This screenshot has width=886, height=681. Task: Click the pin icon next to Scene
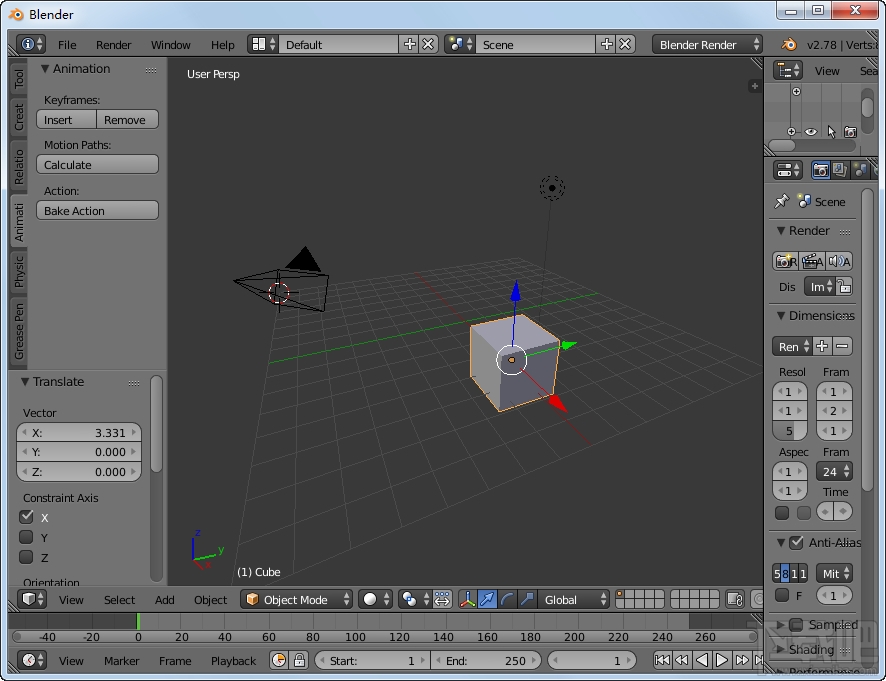pyautogui.click(x=781, y=202)
